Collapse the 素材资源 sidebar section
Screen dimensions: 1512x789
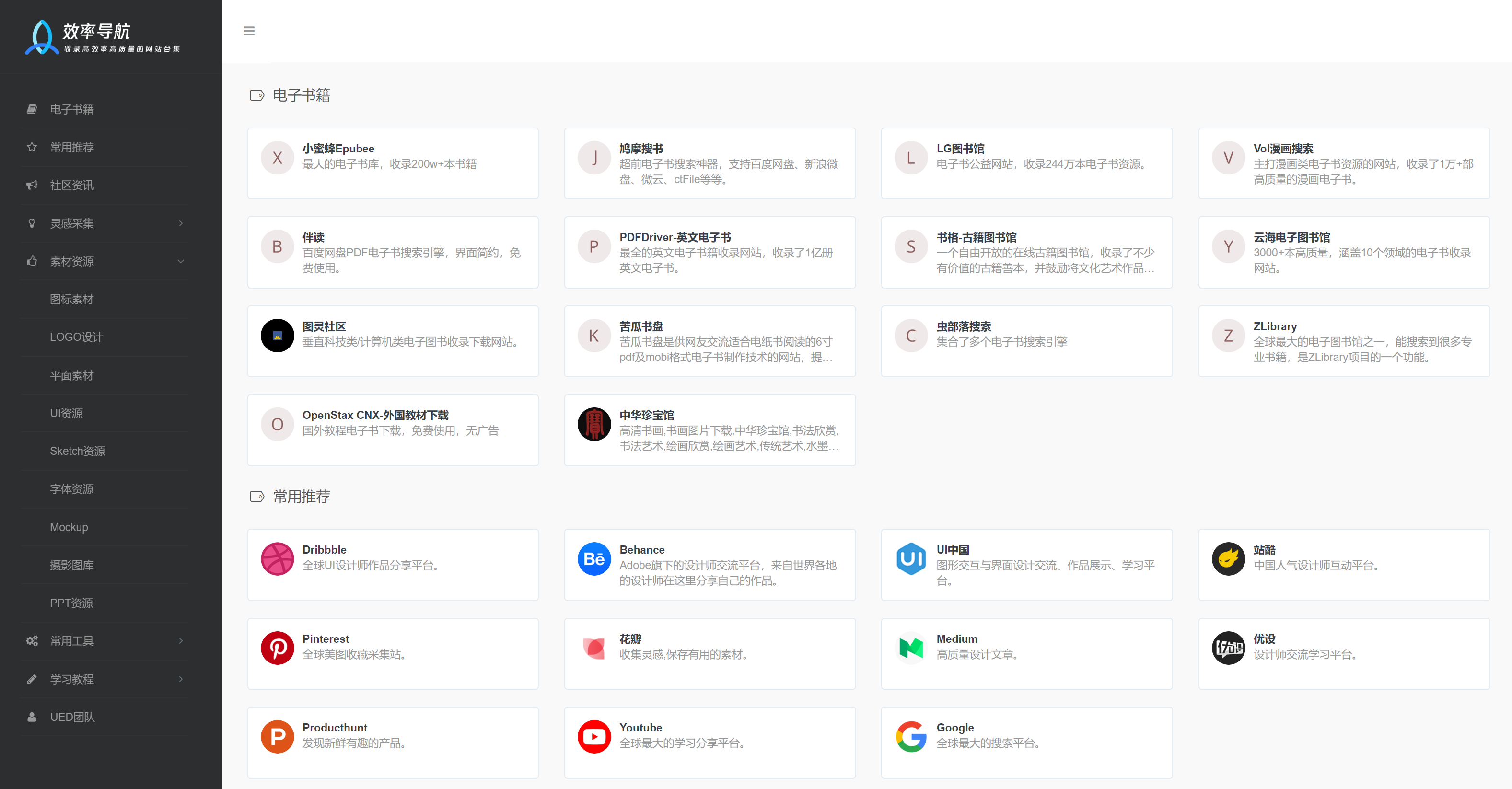pyautogui.click(x=181, y=261)
